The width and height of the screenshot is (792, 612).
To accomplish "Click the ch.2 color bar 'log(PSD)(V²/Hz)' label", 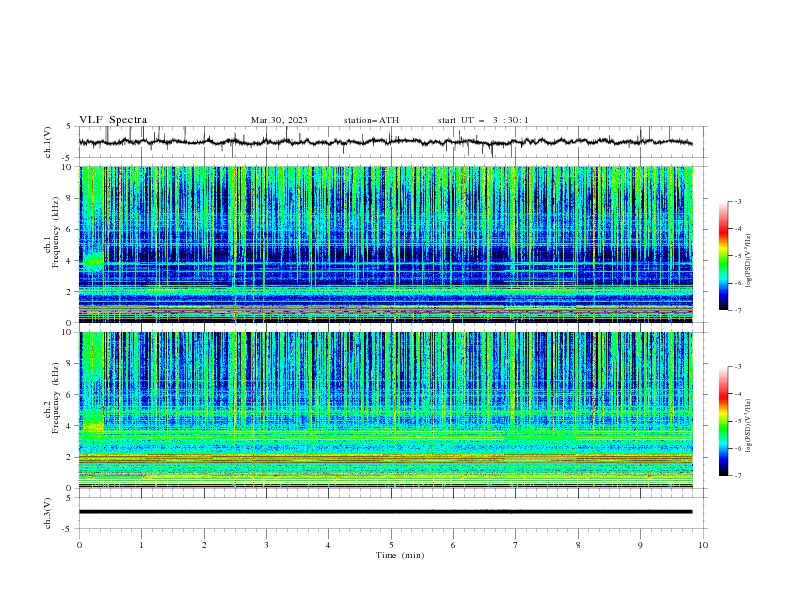I will pyautogui.click(x=749, y=425).
